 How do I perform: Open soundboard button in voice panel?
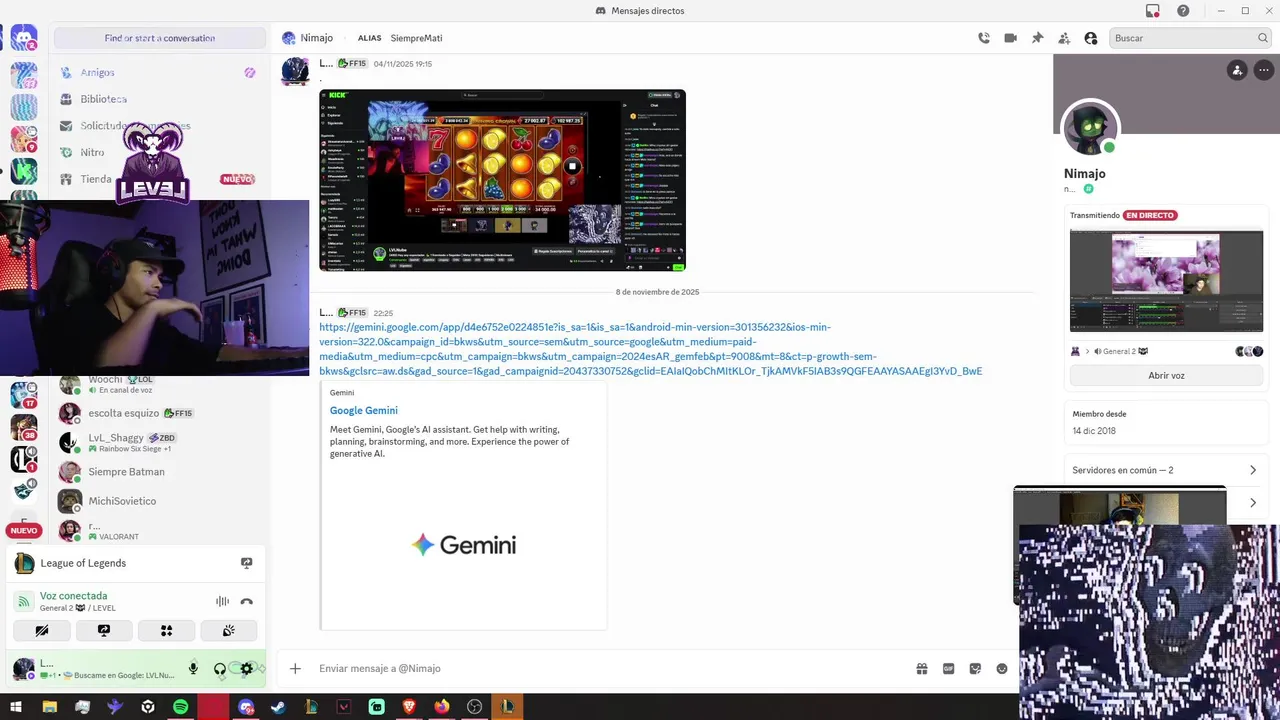pyautogui.click(x=228, y=630)
